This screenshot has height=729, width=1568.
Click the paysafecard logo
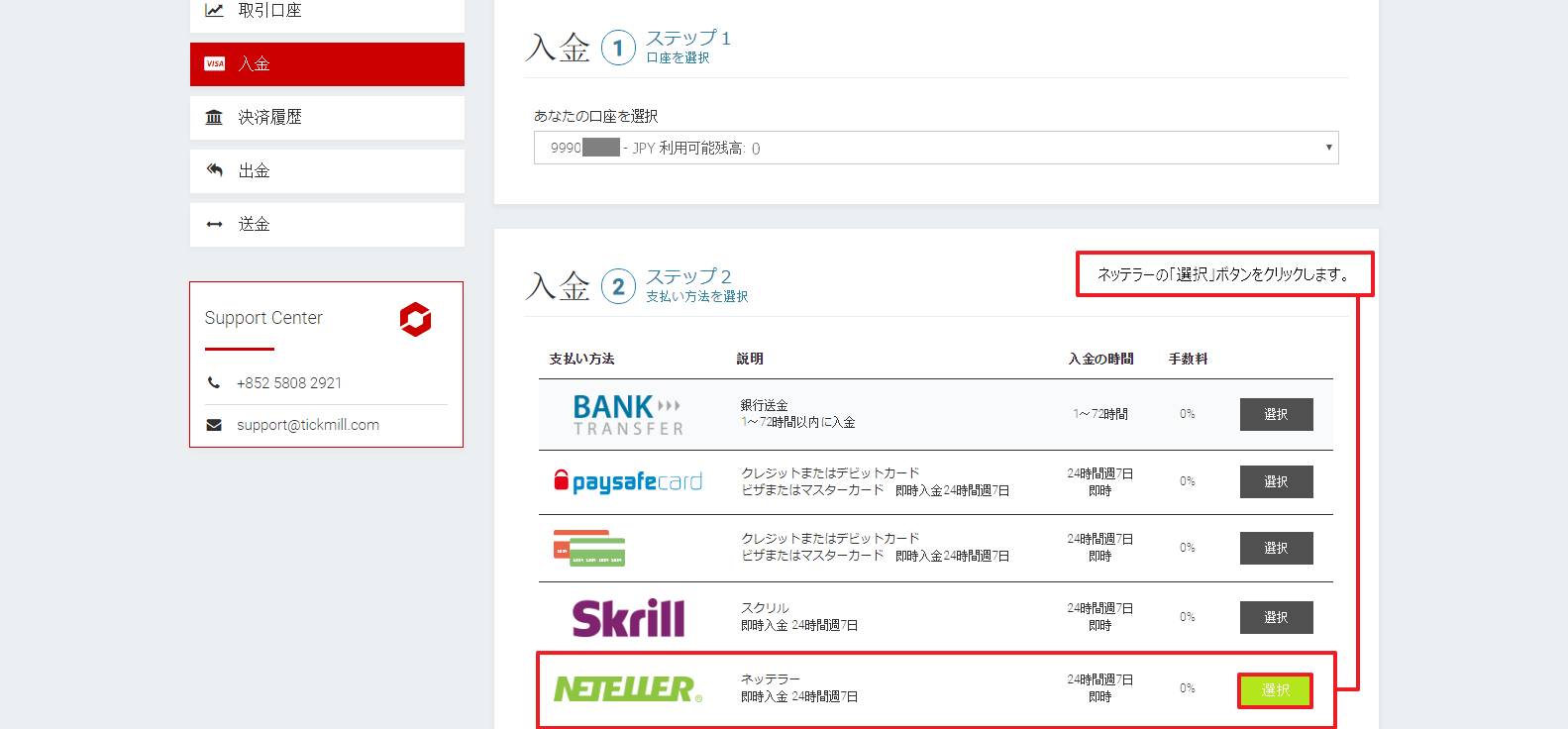pyautogui.click(x=628, y=481)
